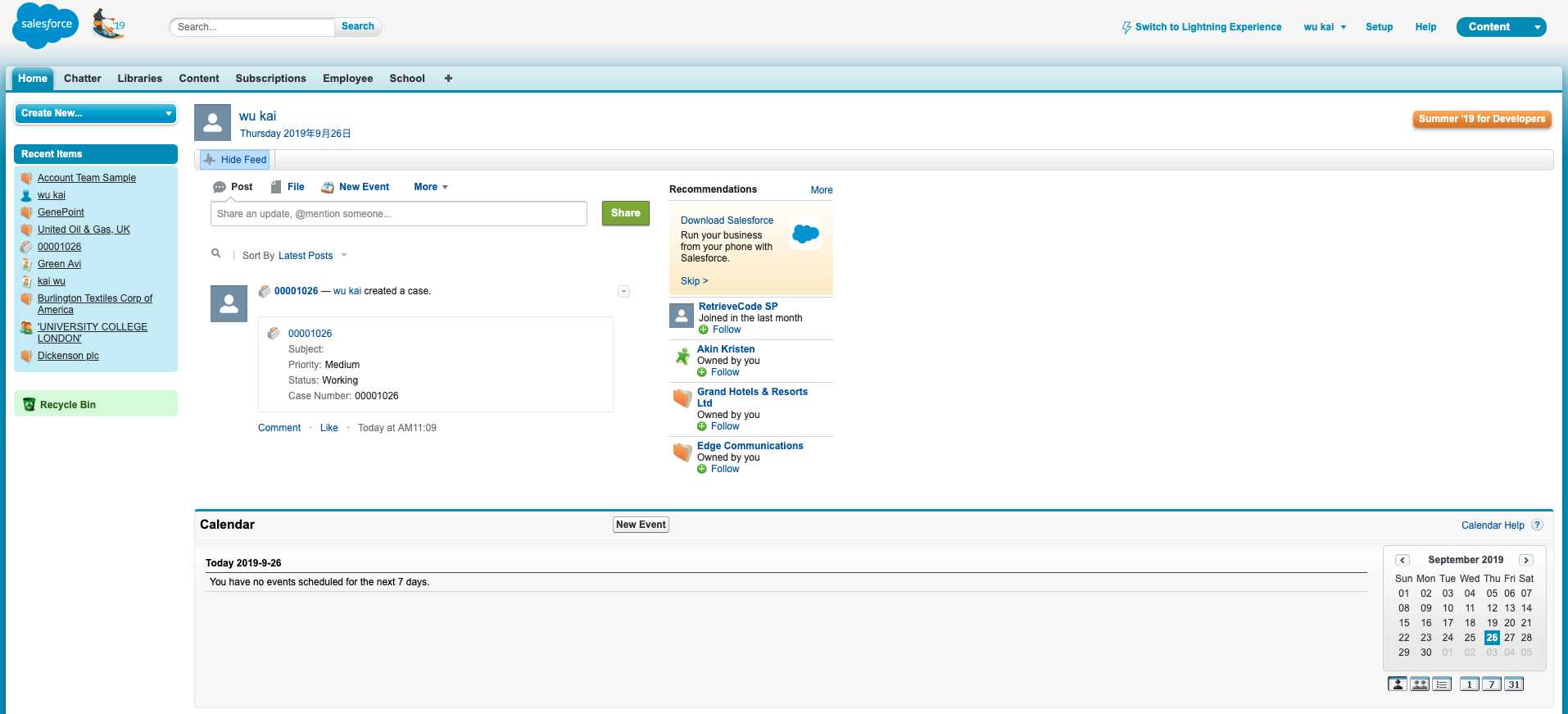1568x714 pixels.
Task: Select the File publisher action
Action: [288, 187]
